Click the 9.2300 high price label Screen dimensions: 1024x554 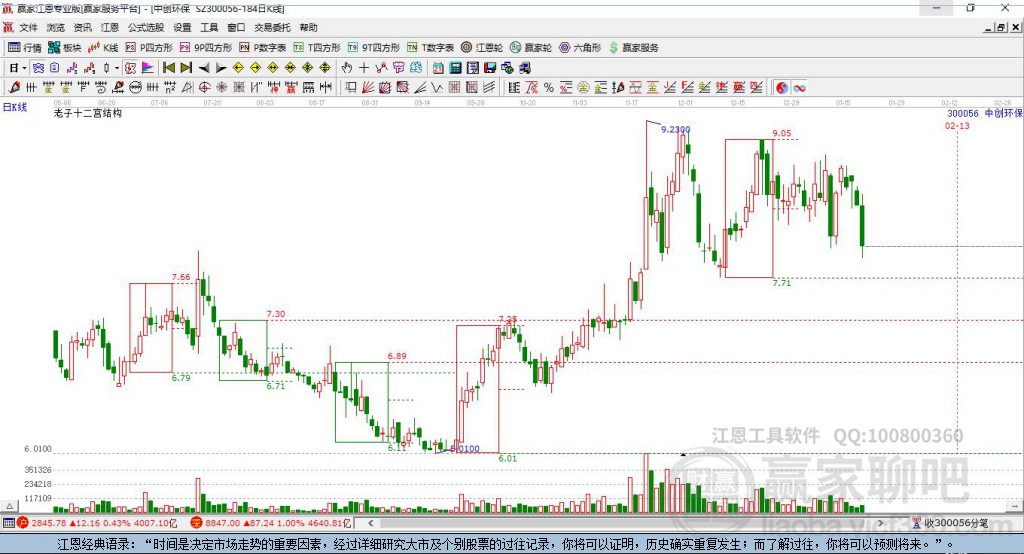(x=675, y=129)
